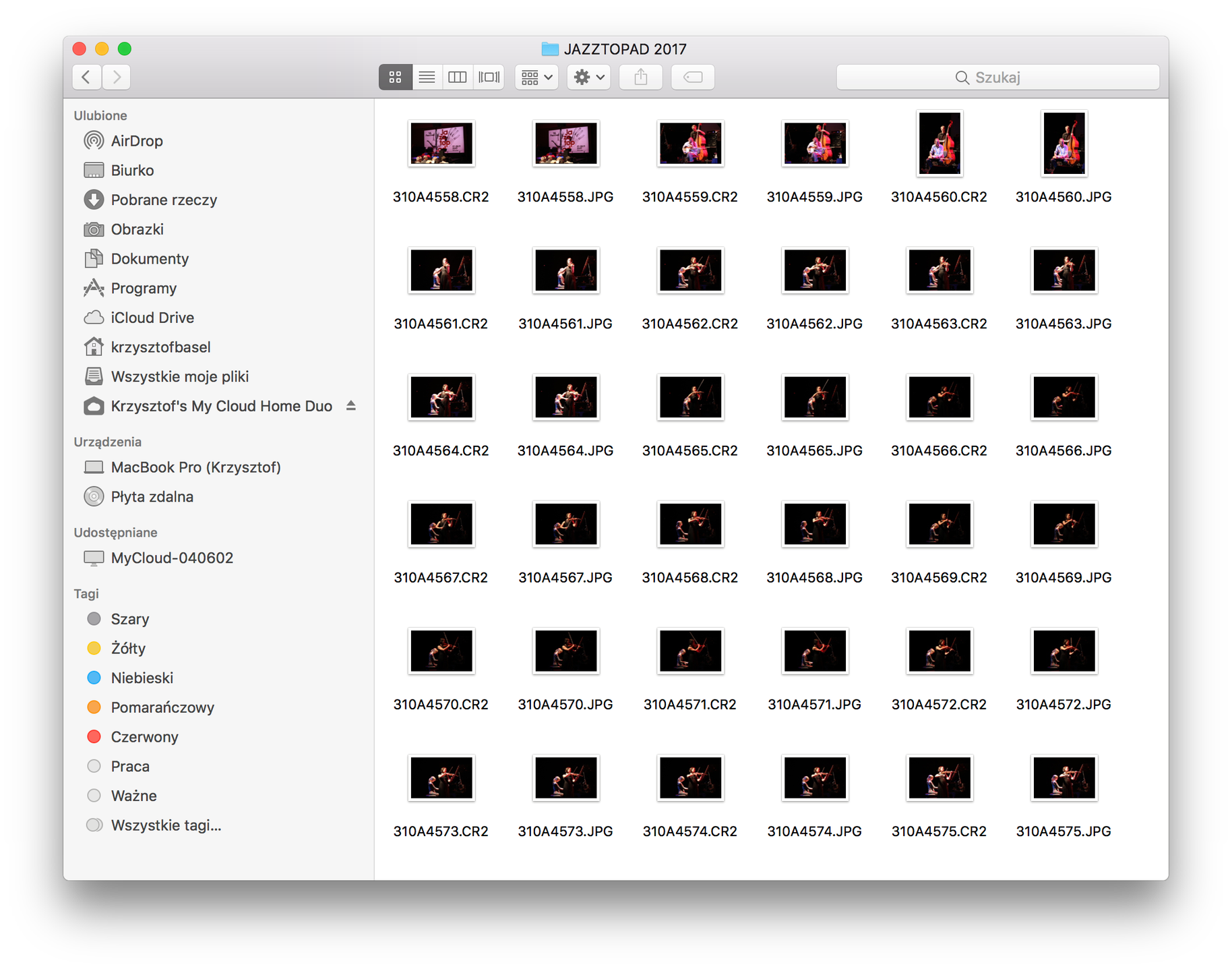1232x971 pixels.
Task: Filter by the Praca tag
Action: click(x=118, y=767)
